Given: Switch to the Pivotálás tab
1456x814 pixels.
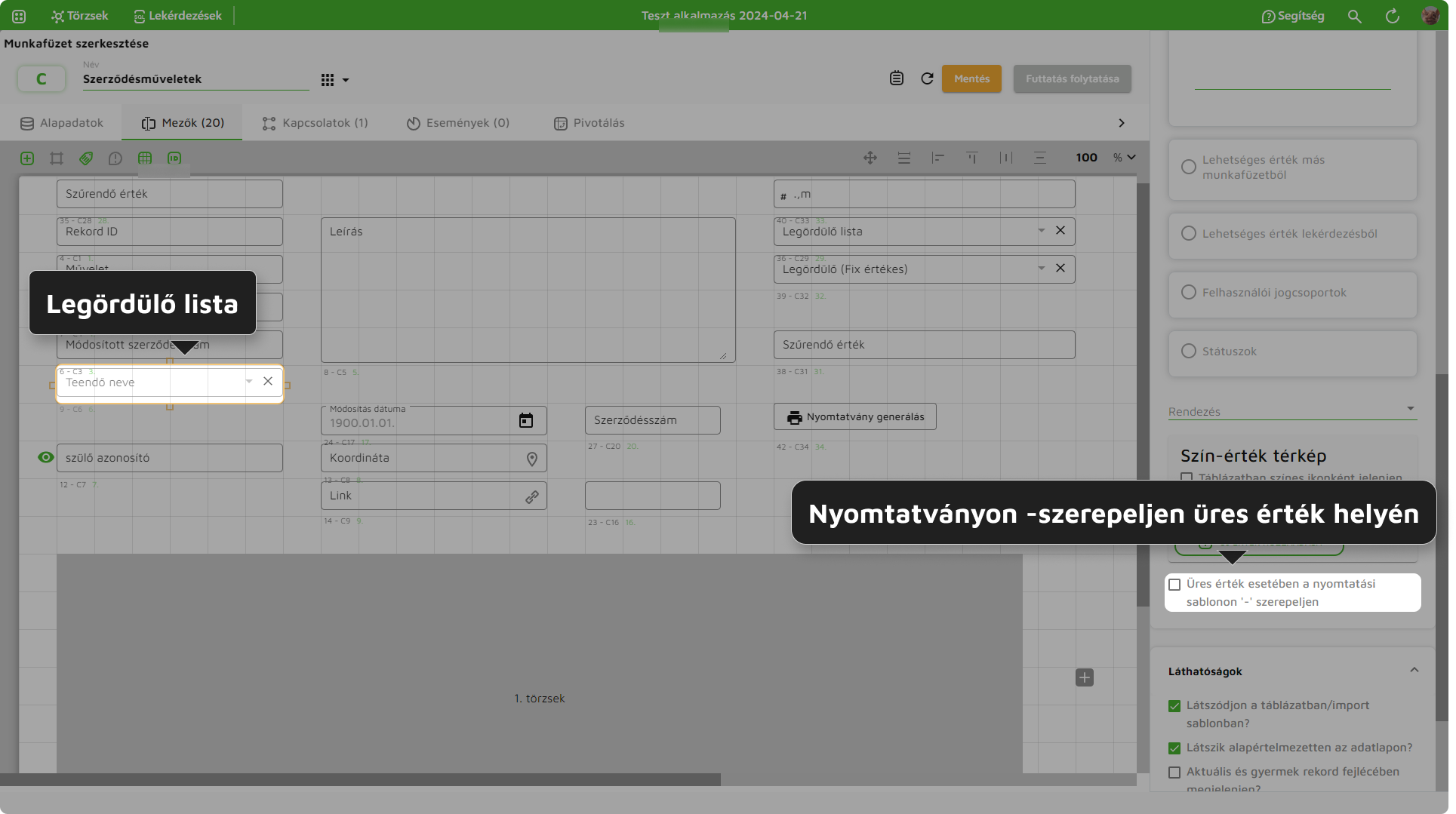Looking at the screenshot, I should click(x=589, y=123).
